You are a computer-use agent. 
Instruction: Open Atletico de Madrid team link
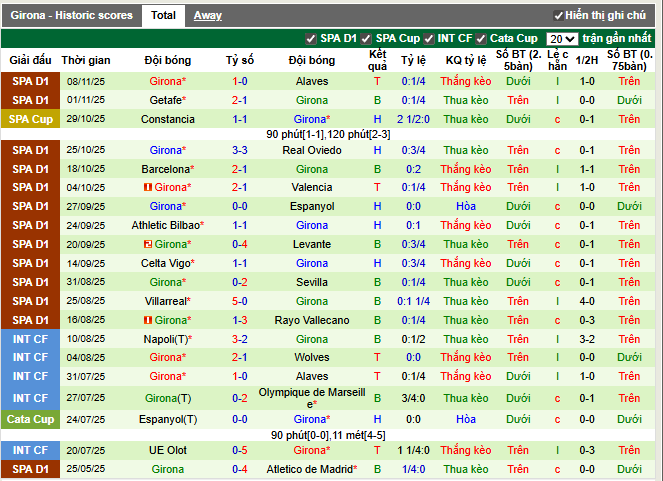click(310, 469)
